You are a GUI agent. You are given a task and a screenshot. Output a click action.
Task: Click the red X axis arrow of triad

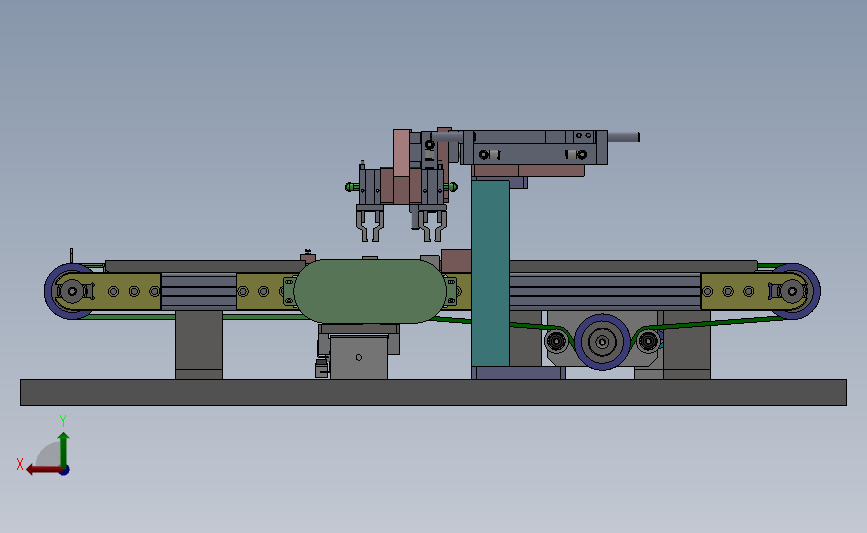click(x=43, y=470)
